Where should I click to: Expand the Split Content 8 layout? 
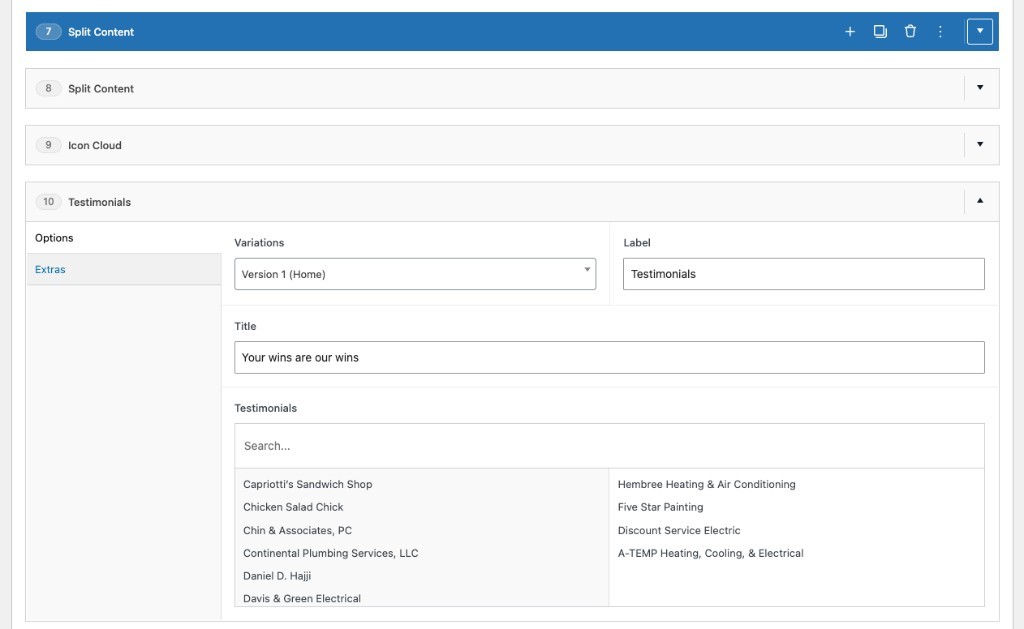[x=980, y=88]
